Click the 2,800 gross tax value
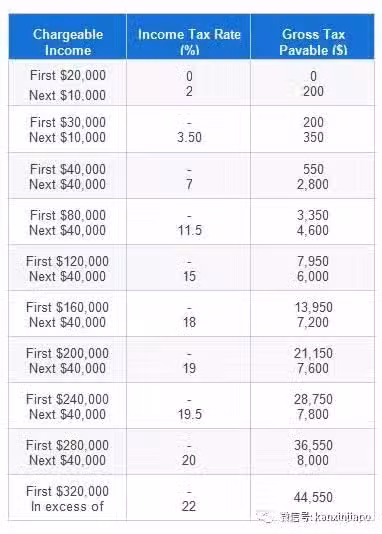382x534 pixels. (313, 184)
